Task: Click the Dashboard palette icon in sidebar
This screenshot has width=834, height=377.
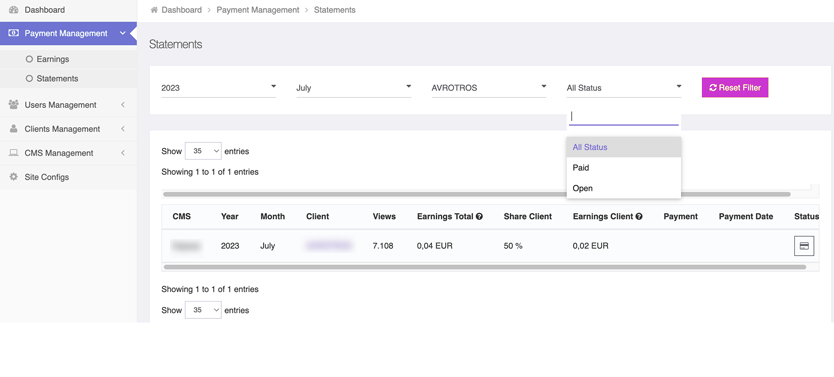Action: (13, 10)
